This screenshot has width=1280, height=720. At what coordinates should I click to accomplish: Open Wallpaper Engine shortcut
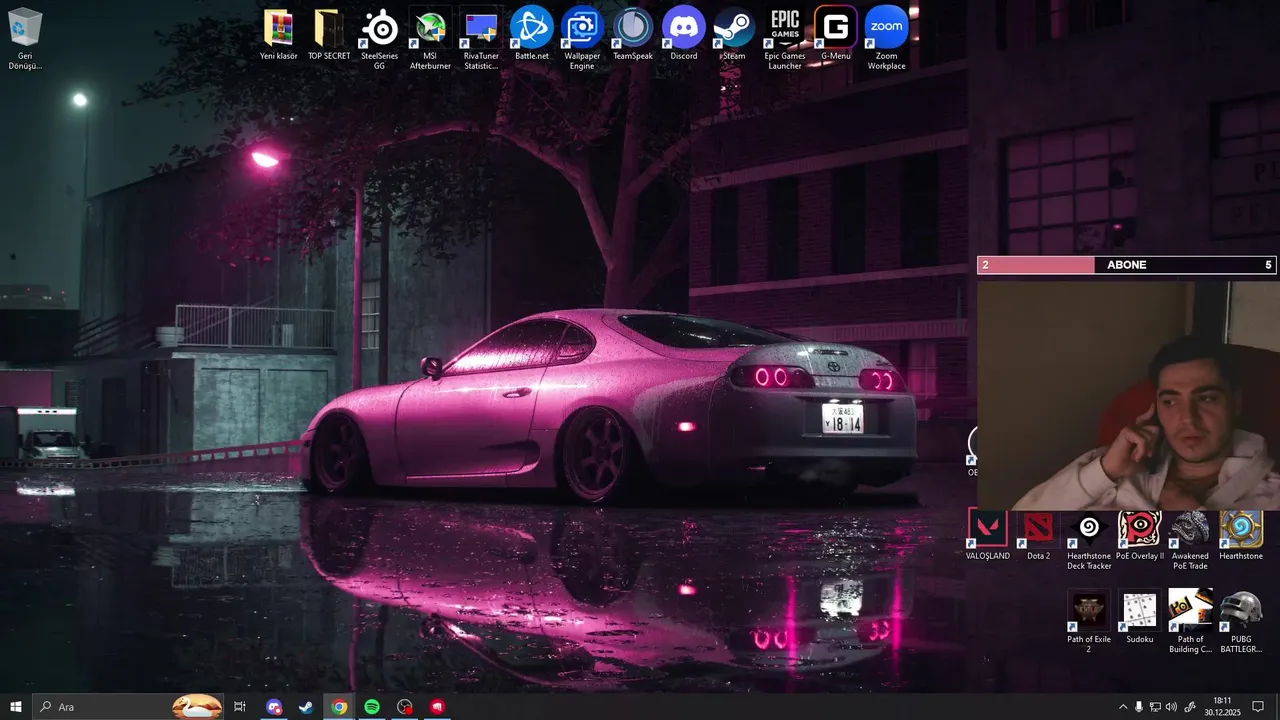(582, 39)
